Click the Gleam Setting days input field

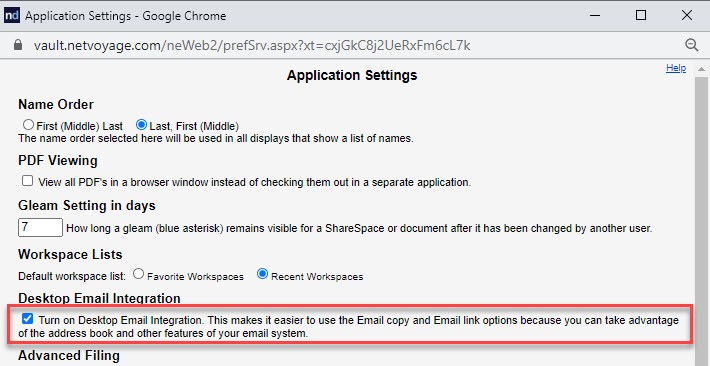tap(40, 227)
